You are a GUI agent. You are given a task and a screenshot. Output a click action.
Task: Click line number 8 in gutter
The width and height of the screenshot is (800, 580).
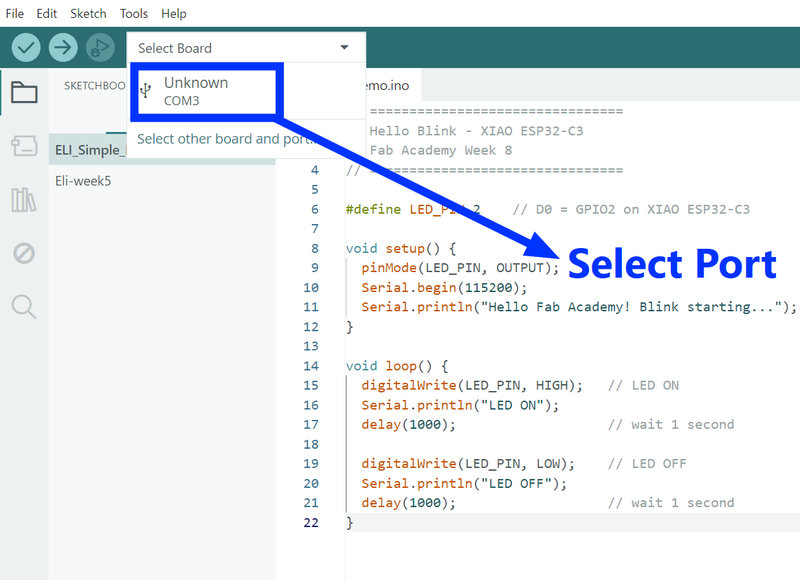tap(315, 248)
